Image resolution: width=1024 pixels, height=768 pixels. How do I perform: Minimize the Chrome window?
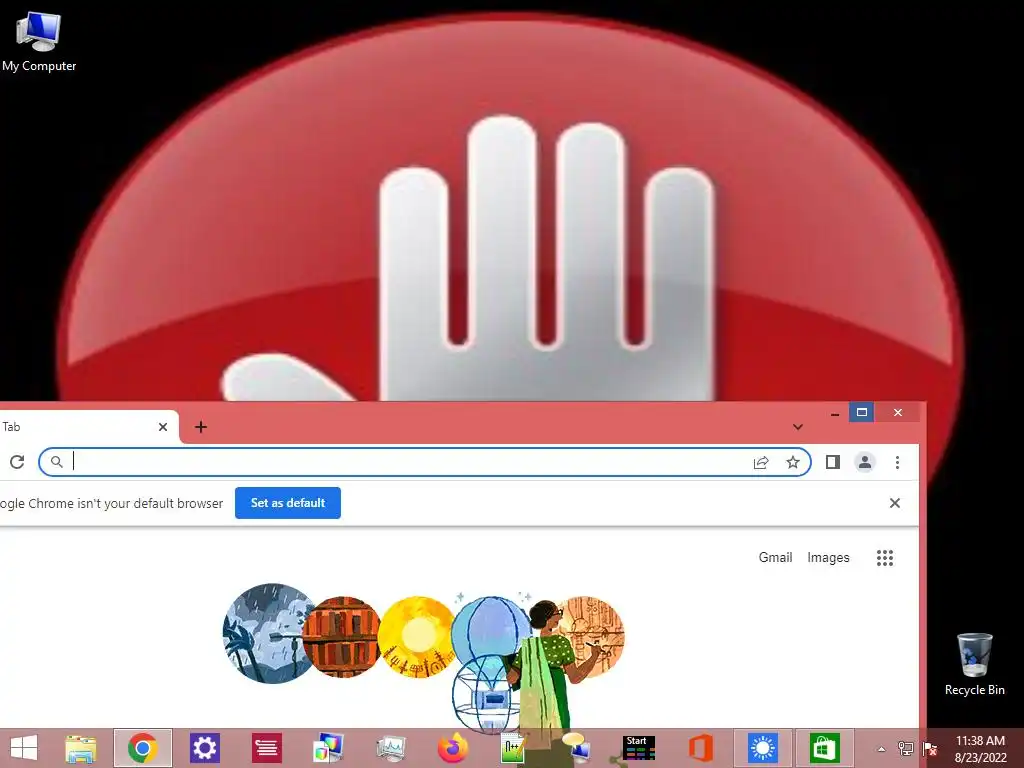click(x=835, y=413)
